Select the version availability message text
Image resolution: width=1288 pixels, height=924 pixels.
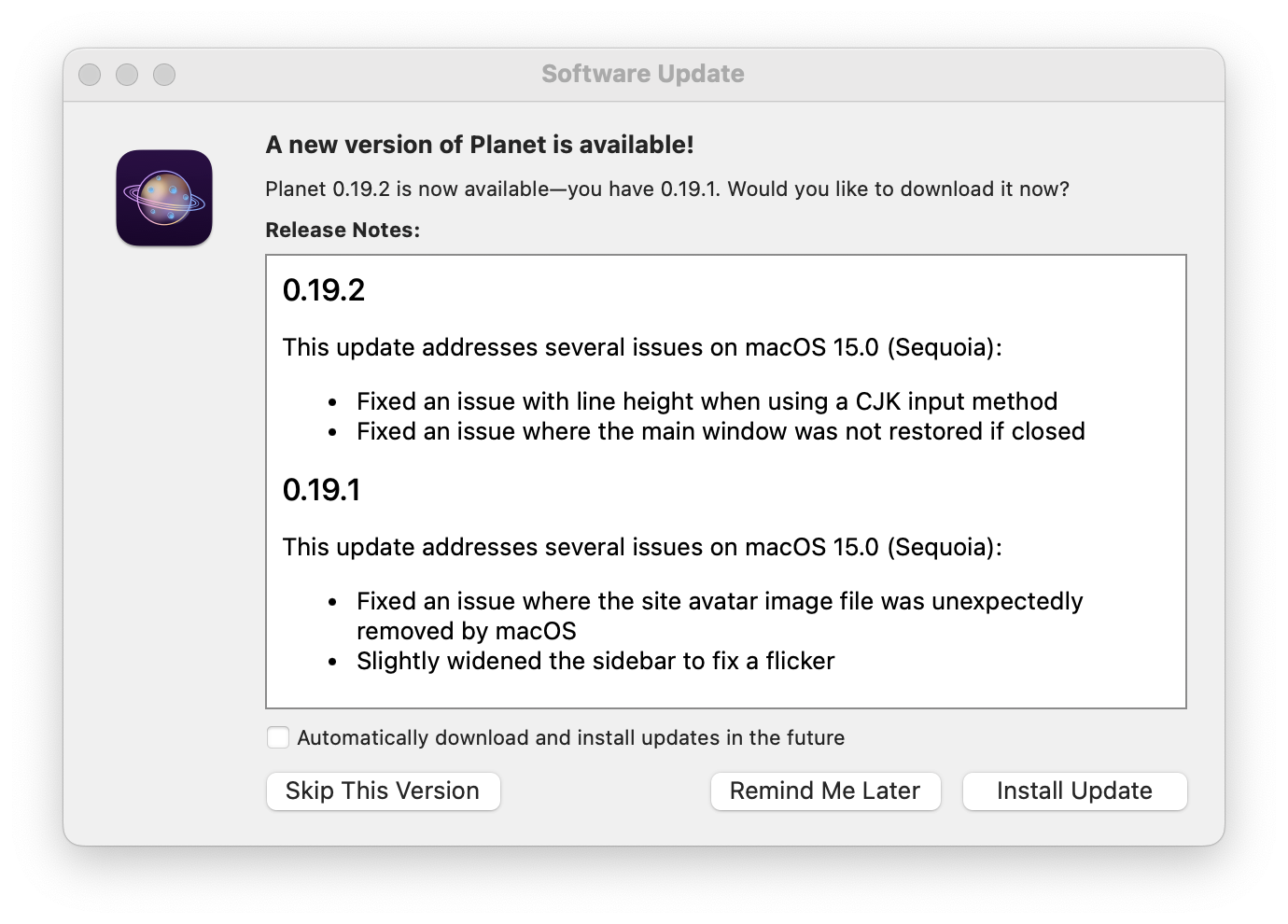tap(667, 189)
